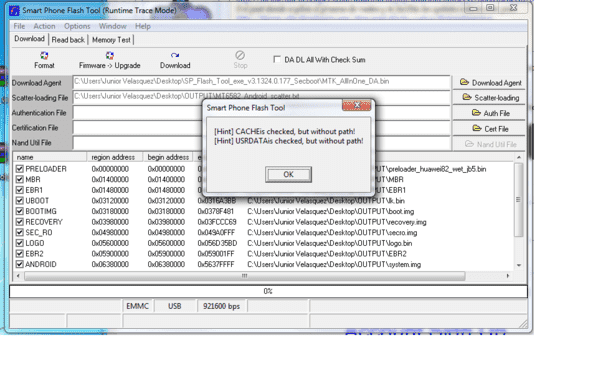Click the partition list up scroll arrow

pos(519,158)
